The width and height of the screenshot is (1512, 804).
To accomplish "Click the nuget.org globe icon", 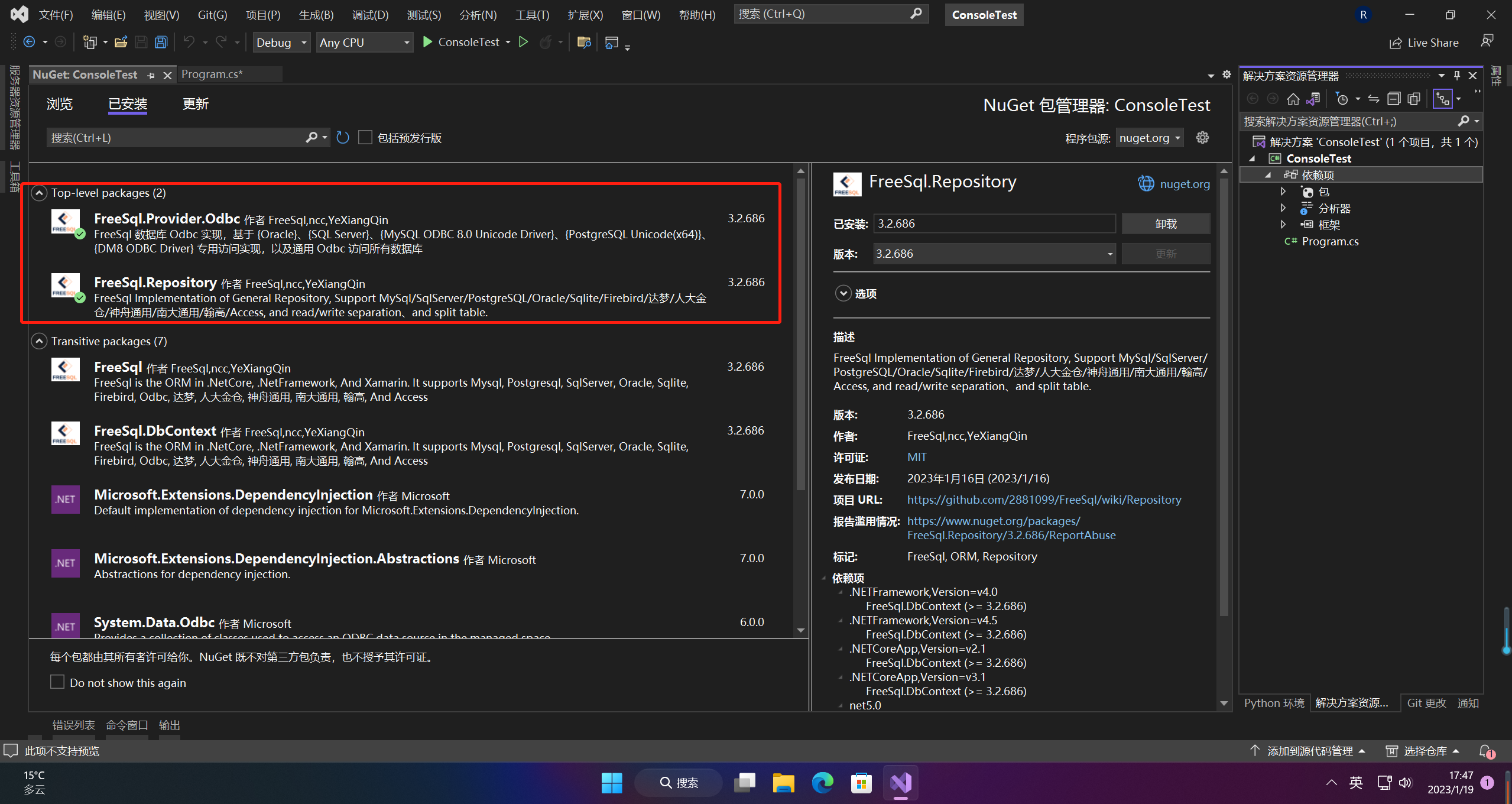I will [1146, 184].
